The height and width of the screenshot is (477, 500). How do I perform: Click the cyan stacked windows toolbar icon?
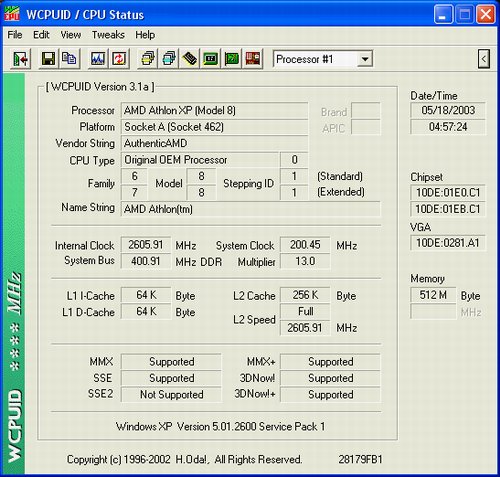(169, 59)
